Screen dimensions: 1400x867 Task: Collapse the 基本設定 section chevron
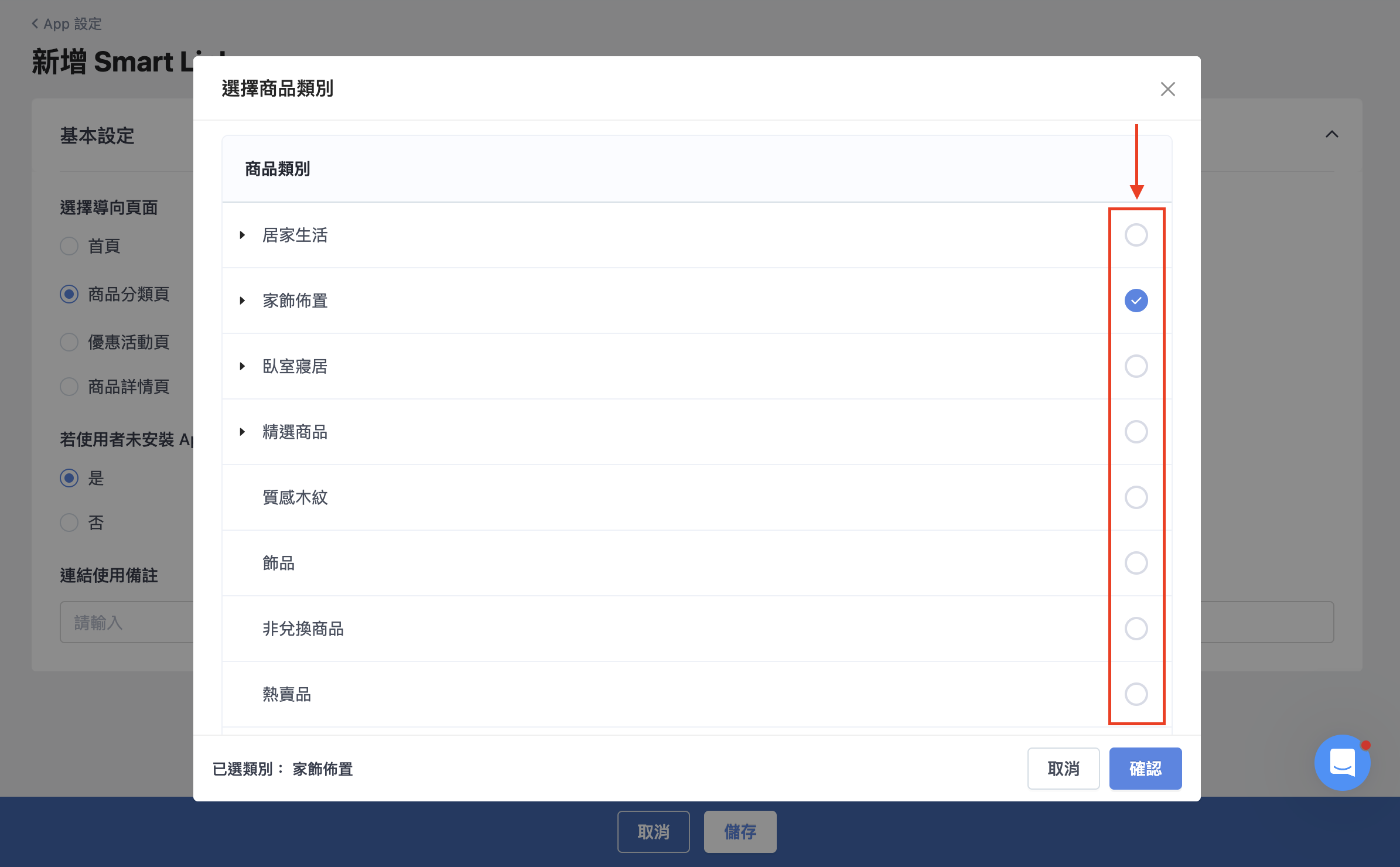click(1331, 134)
